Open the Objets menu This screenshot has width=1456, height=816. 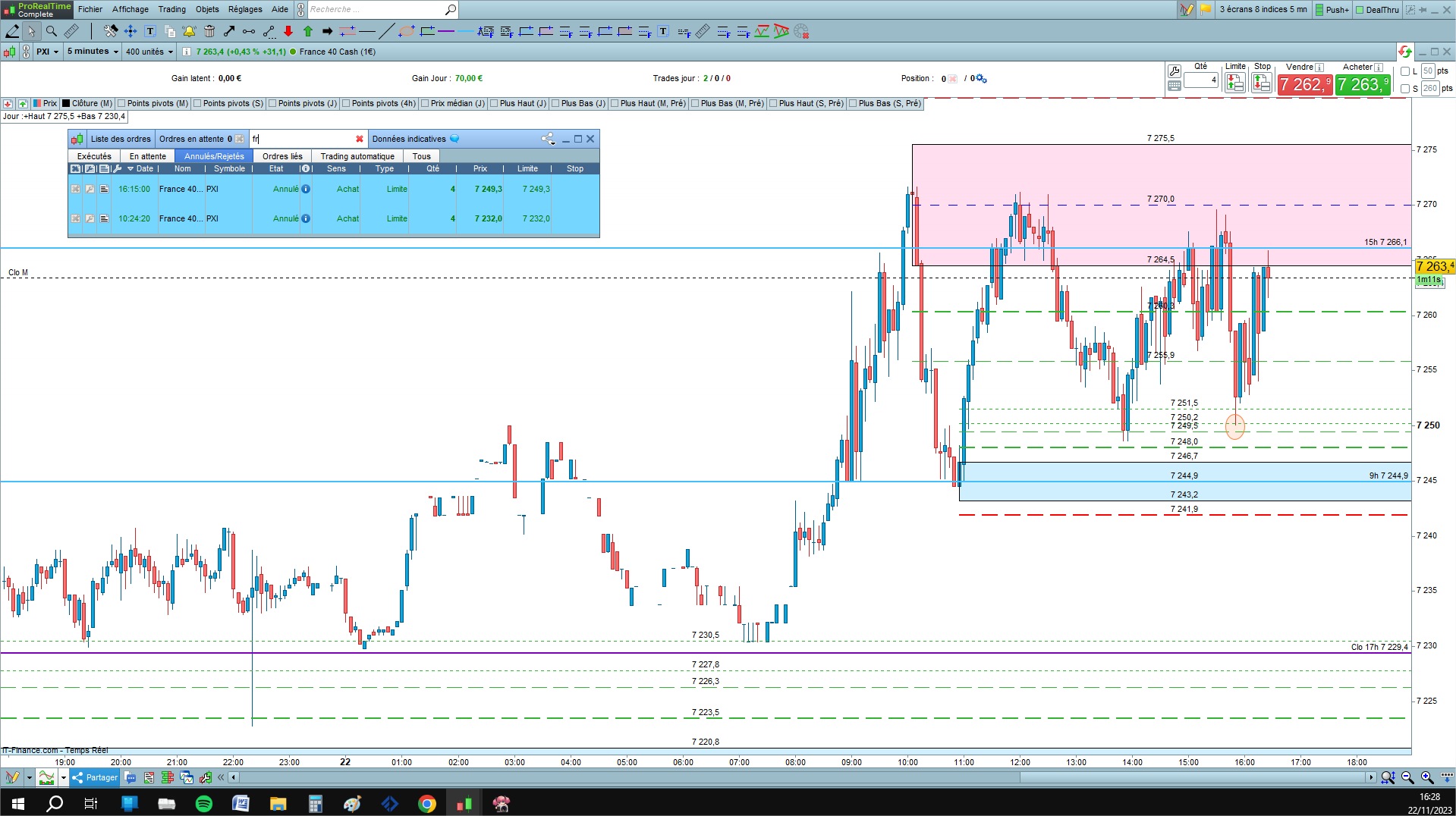pos(207,10)
